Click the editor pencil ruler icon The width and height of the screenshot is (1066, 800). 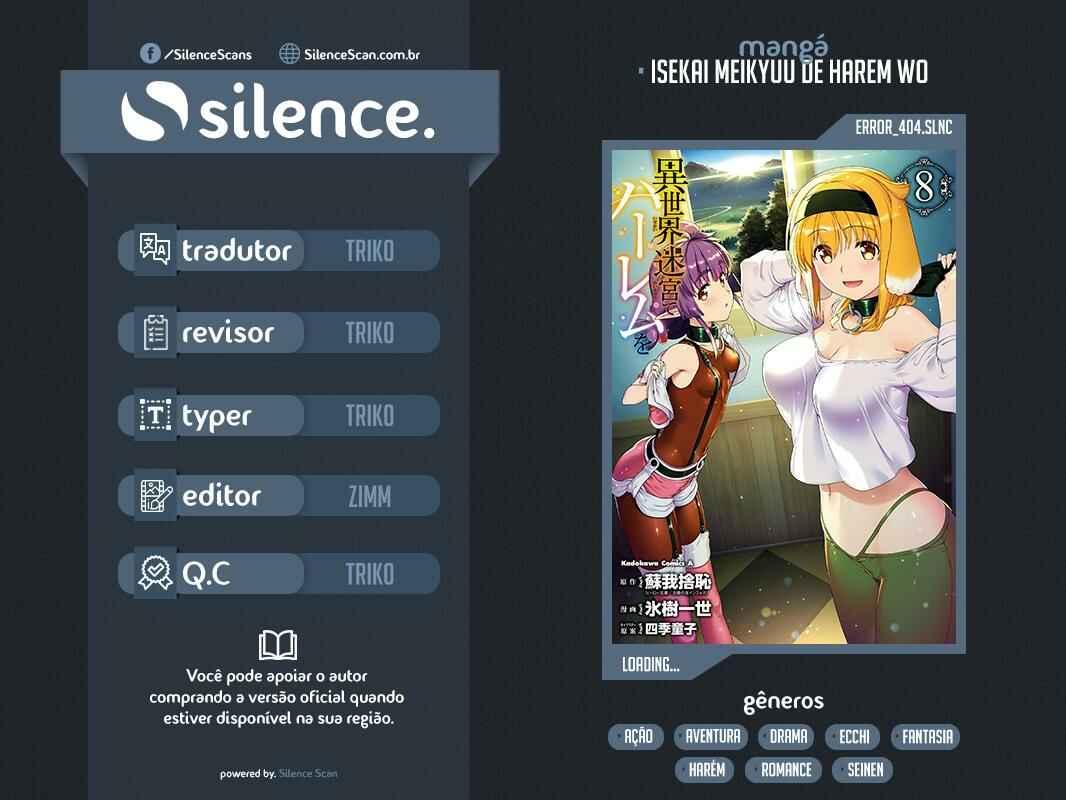coord(154,496)
